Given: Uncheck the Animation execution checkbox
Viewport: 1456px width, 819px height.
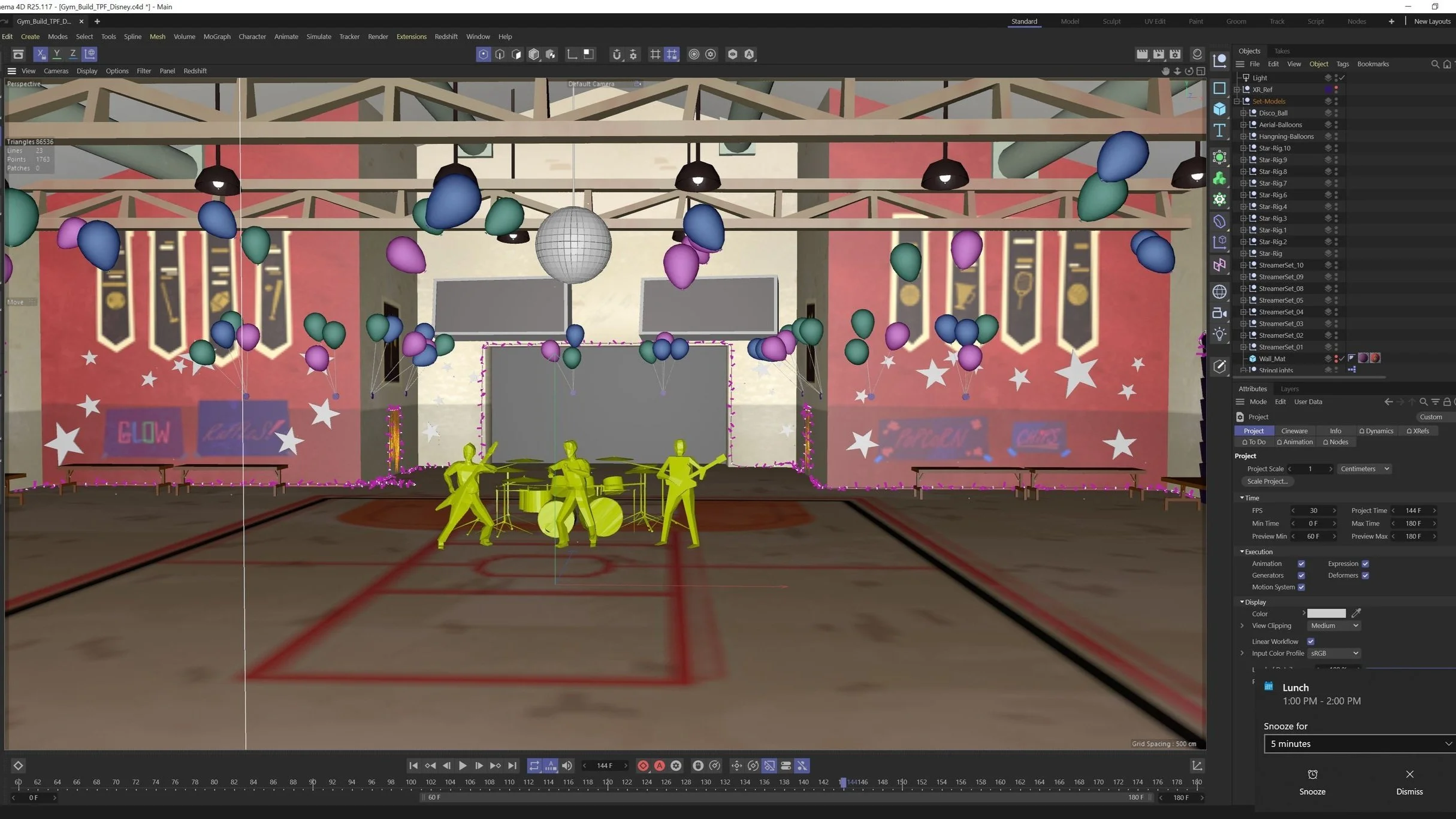Looking at the screenshot, I should click(x=1301, y=564).
